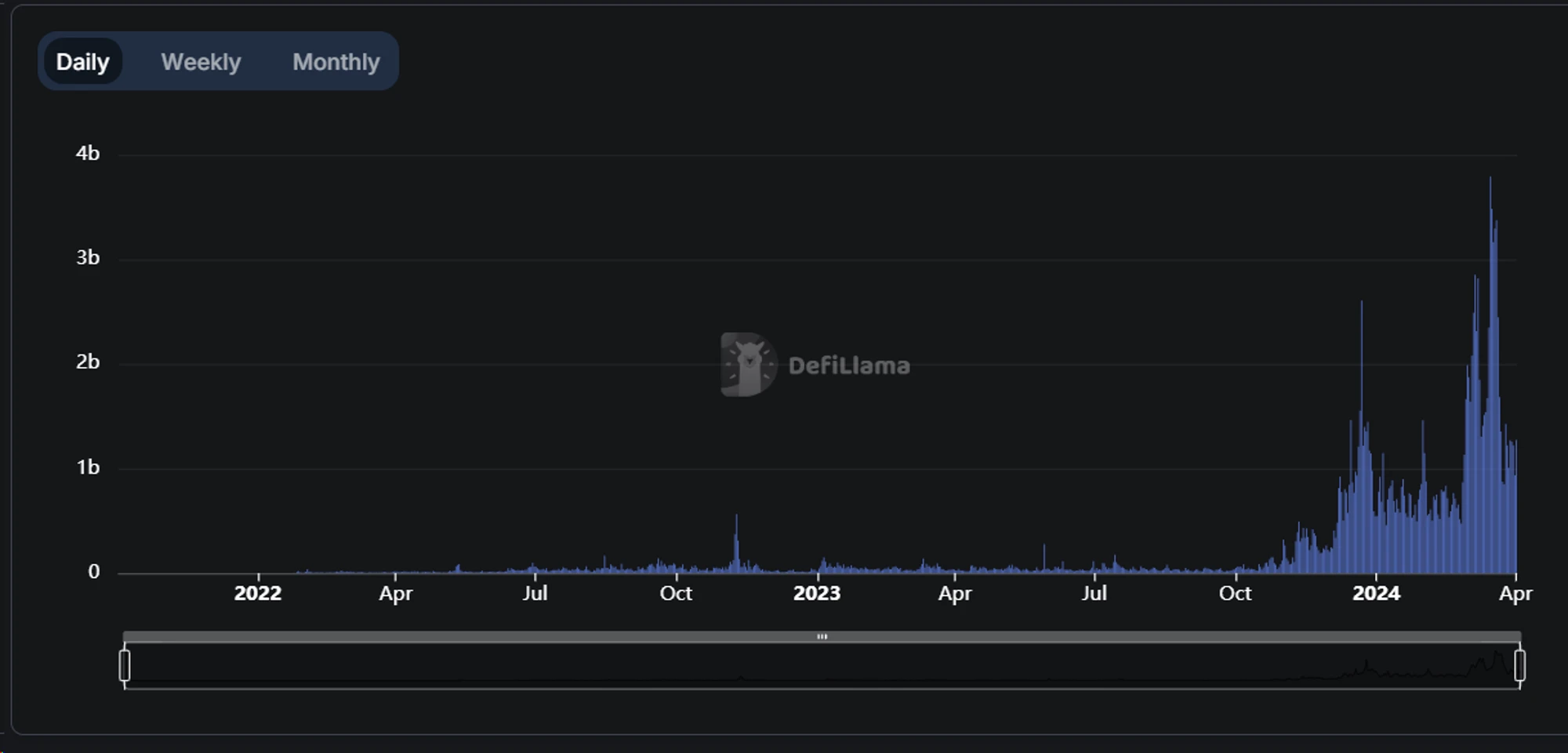Image resolution: width=1568 pixels, height=753 pixels.
Task: Click the 2024 x-axis label
Action: tap(1376, 593)
